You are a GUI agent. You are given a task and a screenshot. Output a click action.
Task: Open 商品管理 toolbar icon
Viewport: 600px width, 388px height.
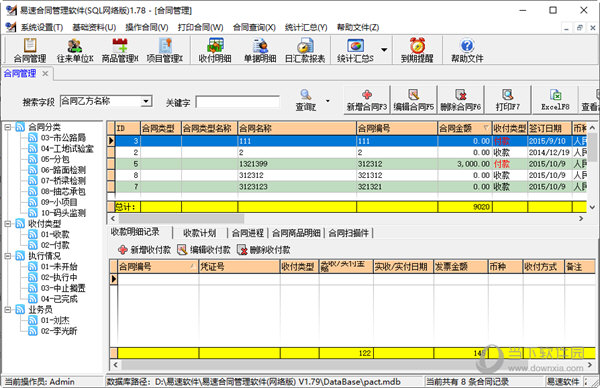(120, 50)
